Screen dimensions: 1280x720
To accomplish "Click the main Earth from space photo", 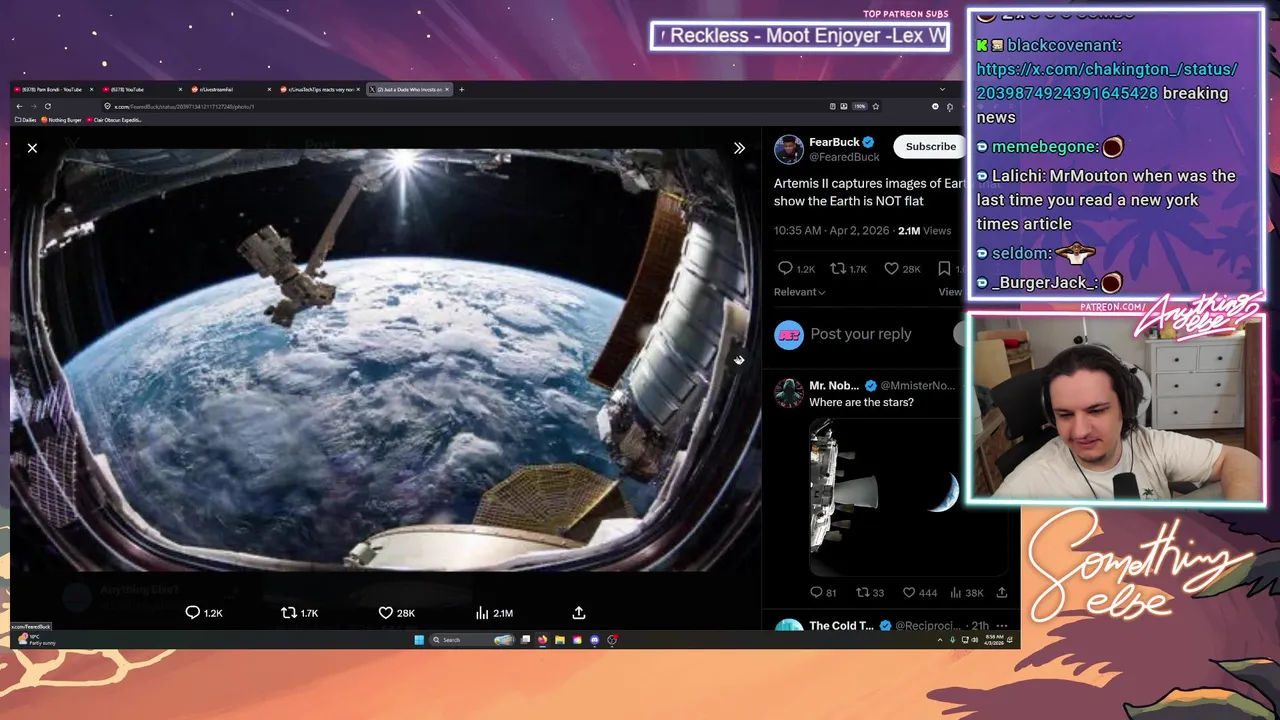I will tap(386, 360).
